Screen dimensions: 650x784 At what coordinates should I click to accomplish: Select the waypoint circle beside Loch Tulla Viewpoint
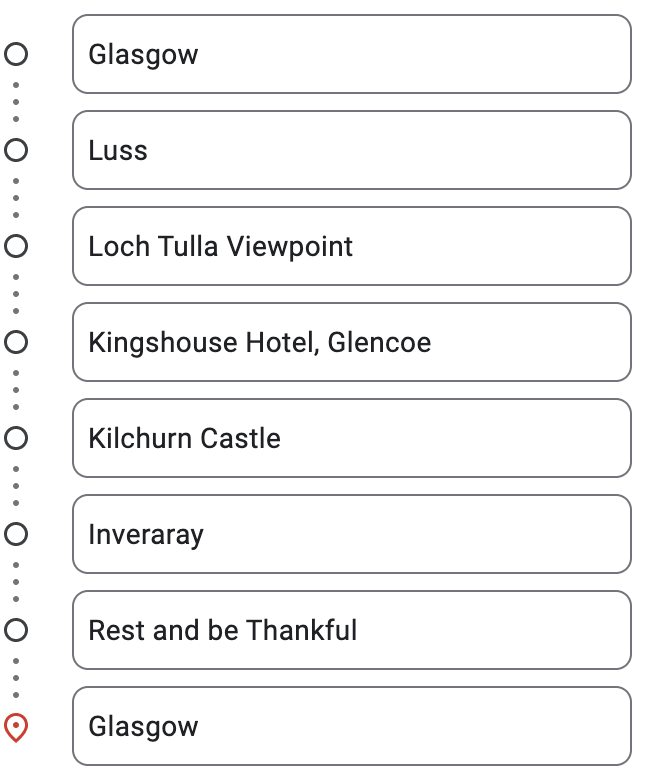16,246
